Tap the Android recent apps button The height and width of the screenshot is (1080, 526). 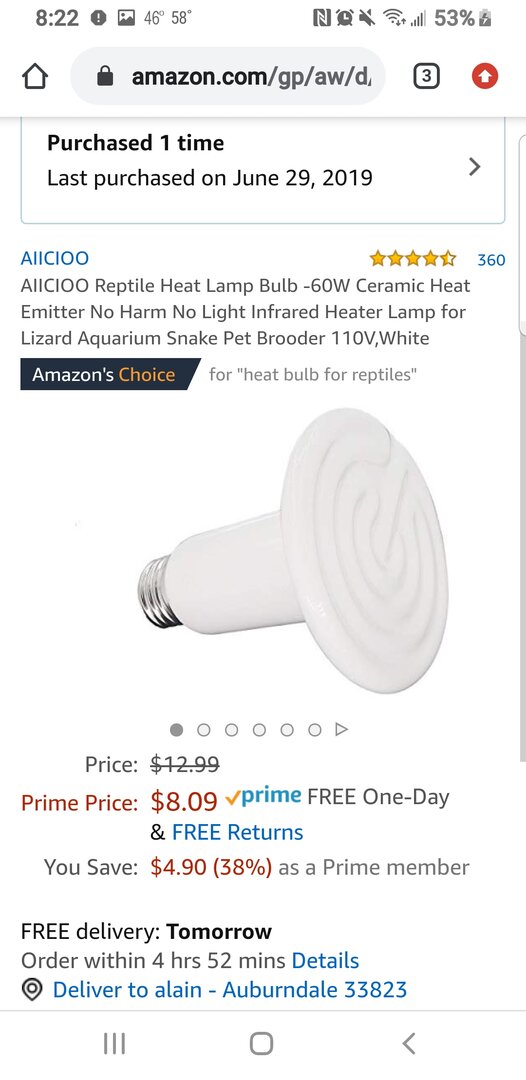pyautogui.click(x=114, y=1043)
